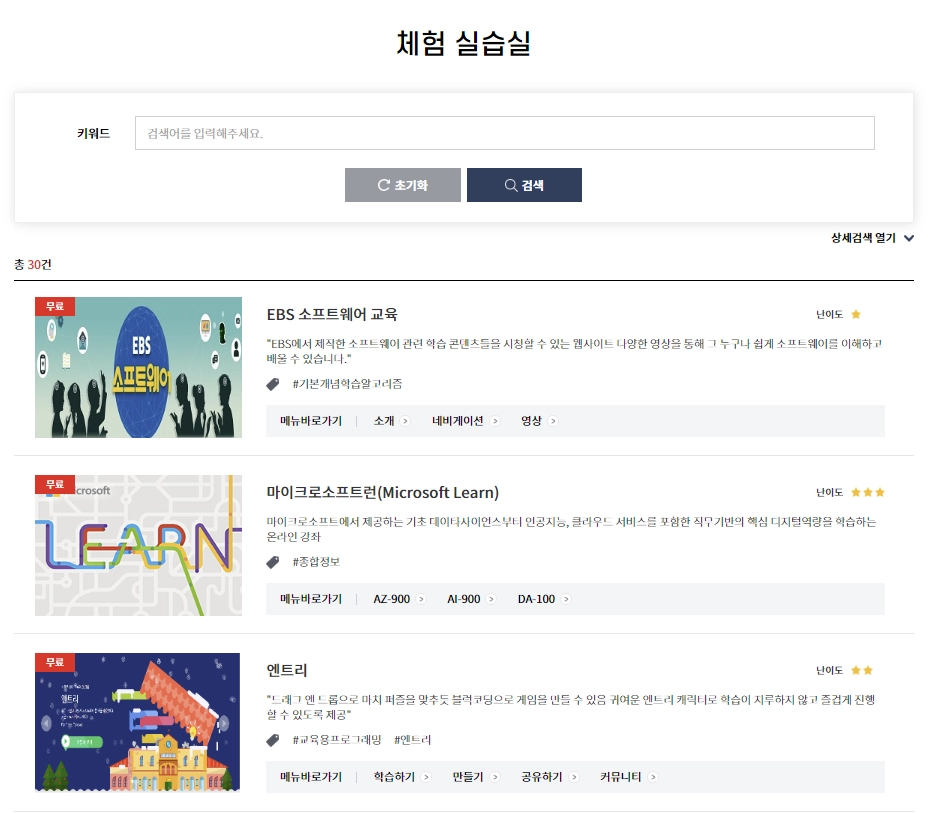928x813 pixels.
Task: Open the EBS 소프트웨어 교육 title
Action: pos(332,314)
